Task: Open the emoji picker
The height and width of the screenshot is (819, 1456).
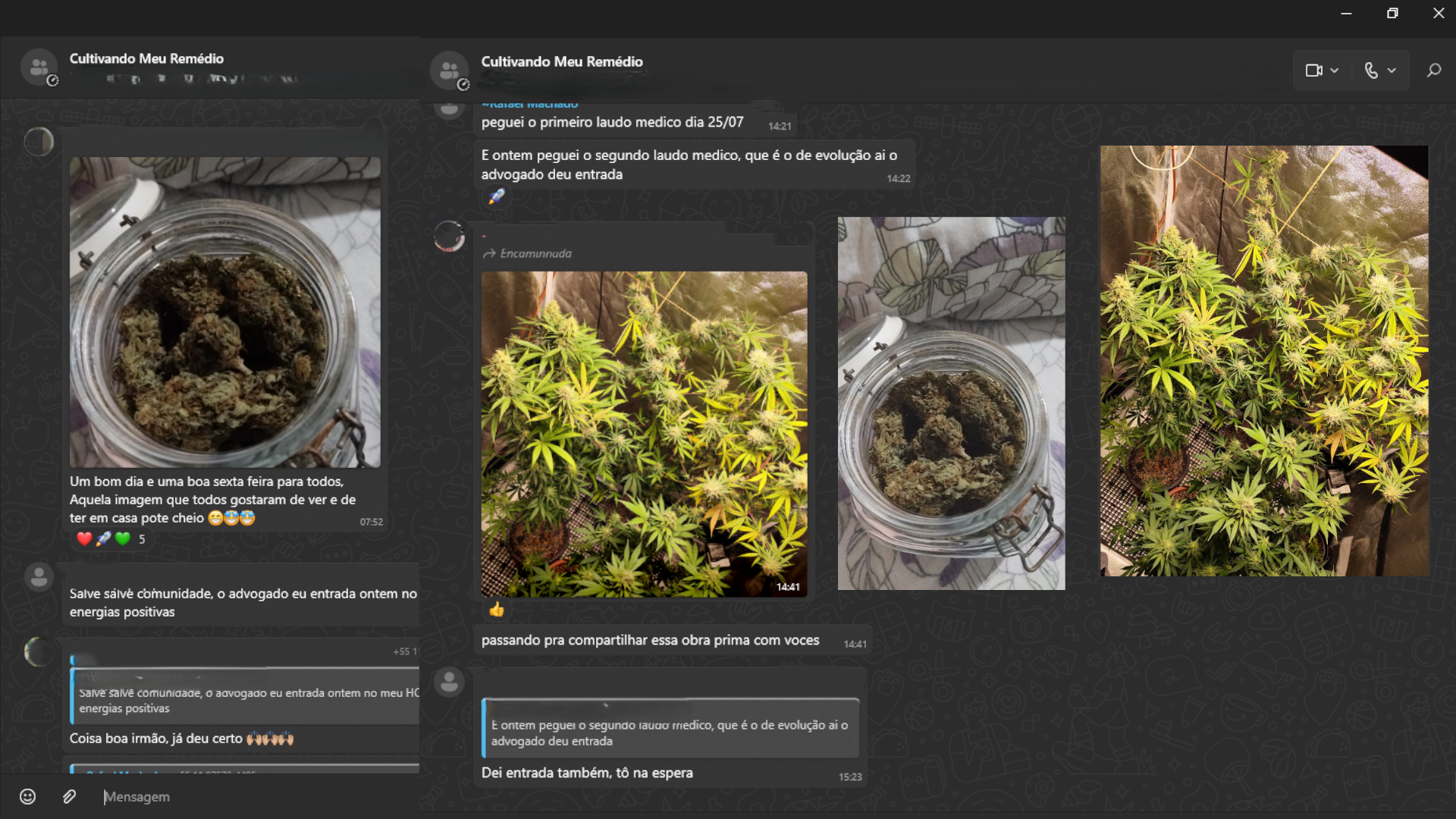Action: (28, 796)
